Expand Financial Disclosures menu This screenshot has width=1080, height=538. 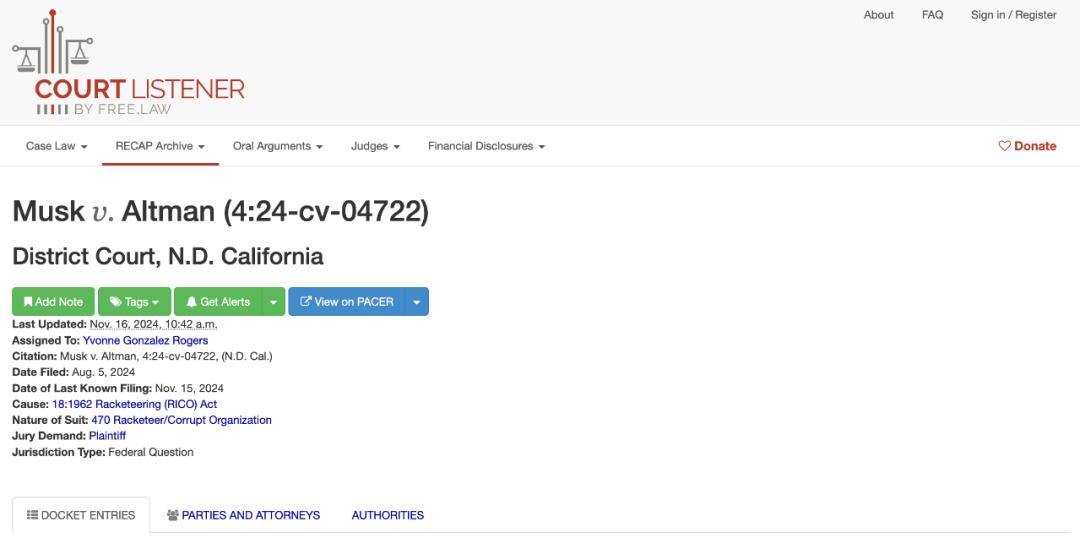[x=486, y=146]
